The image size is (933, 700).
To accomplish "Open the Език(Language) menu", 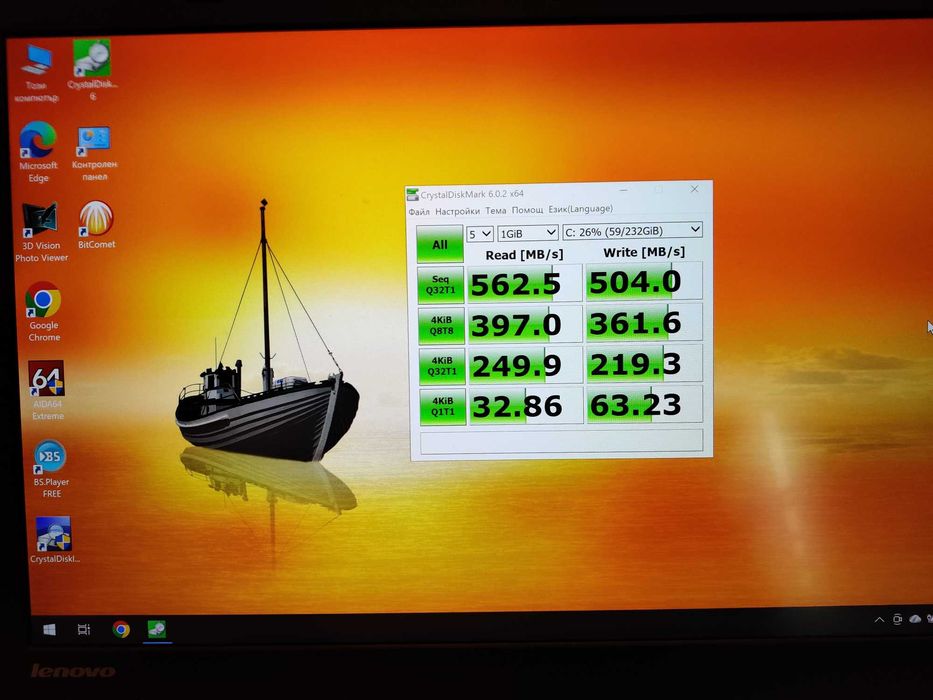I will tap(580, 209).
